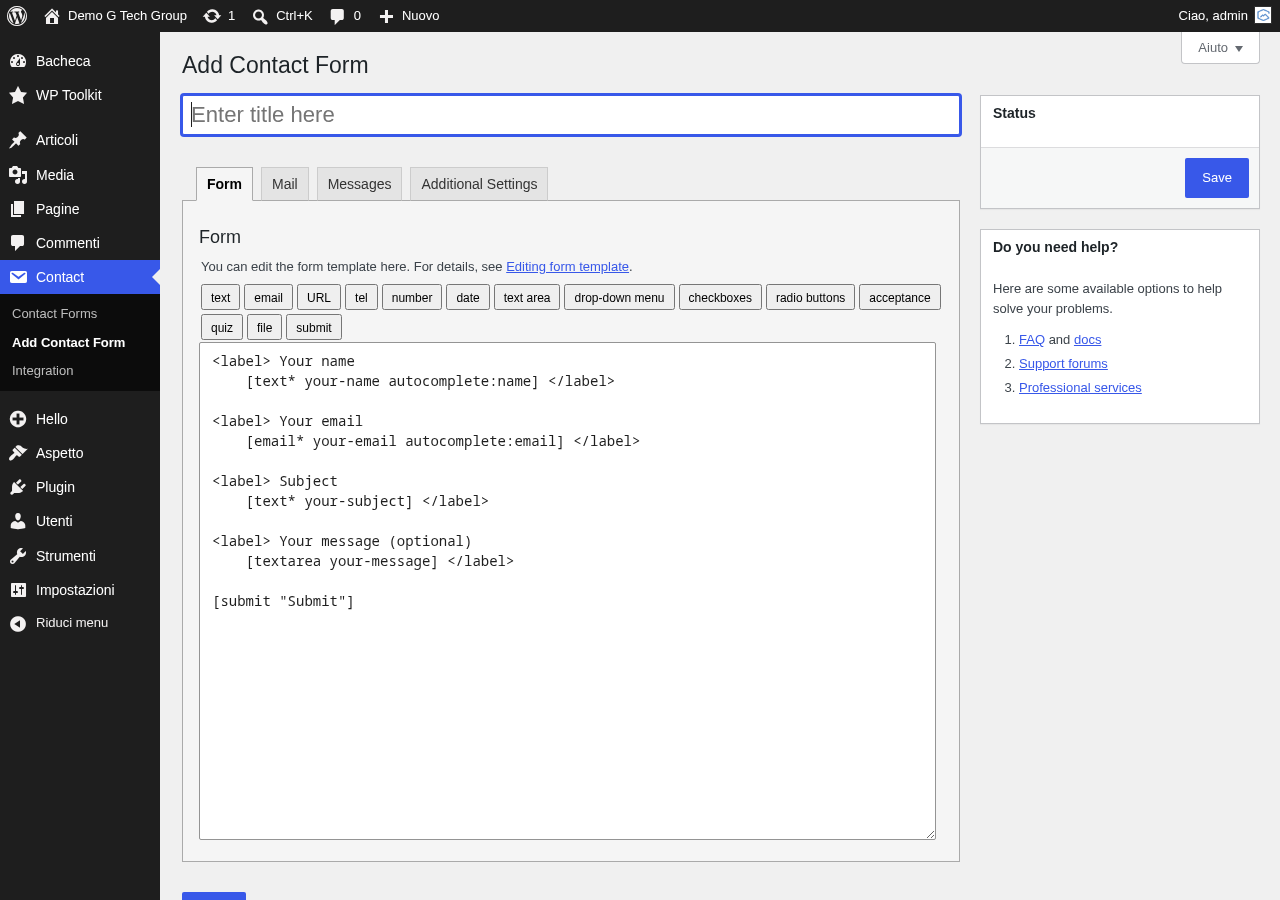Viewport: 1280px width, 900px height.
Task: Open the Additional Settings tab
Action: pyautogui.click(x=479, y=184)
